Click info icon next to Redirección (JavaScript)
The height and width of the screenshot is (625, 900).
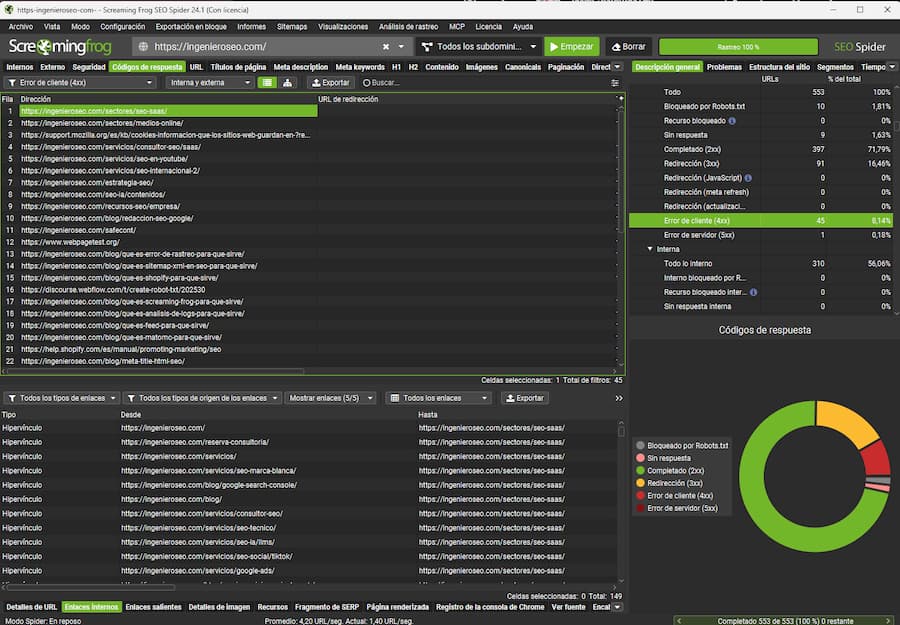click(748, 178)
